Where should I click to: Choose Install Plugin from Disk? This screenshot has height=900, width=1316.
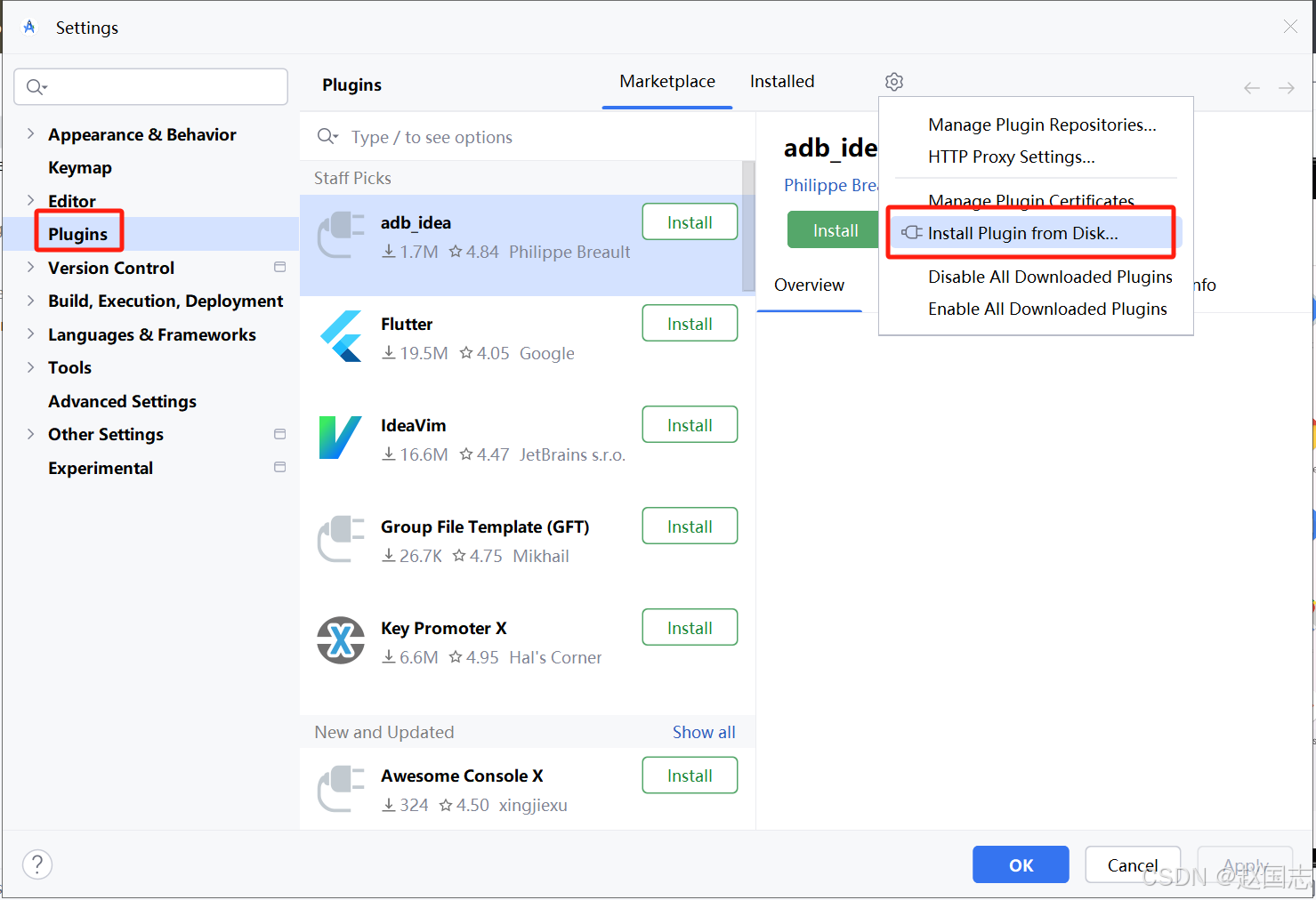(x=1036, y=233)
